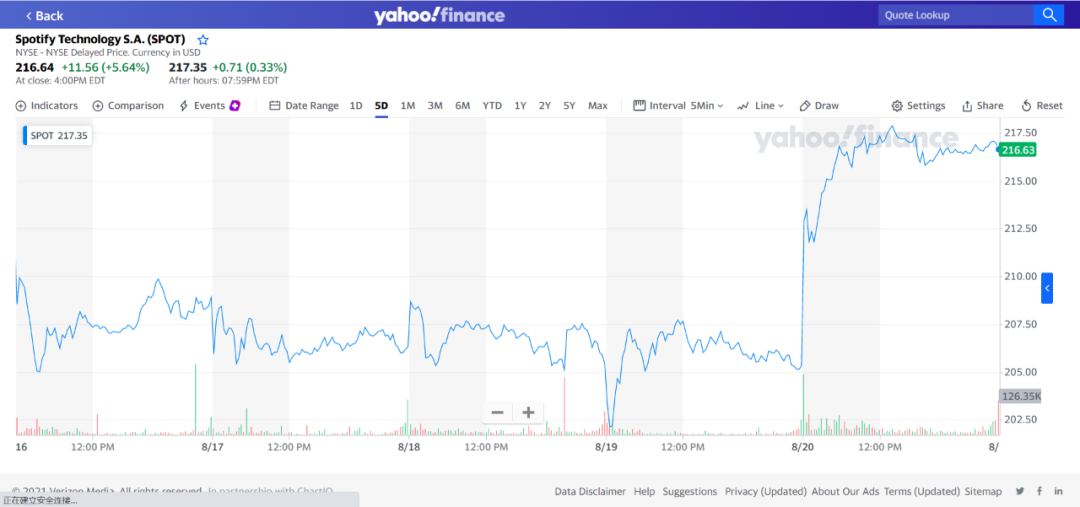Open the Date Range picker
The width and height of the screenshot is (1080, 507).
click(x=304, y=106)
